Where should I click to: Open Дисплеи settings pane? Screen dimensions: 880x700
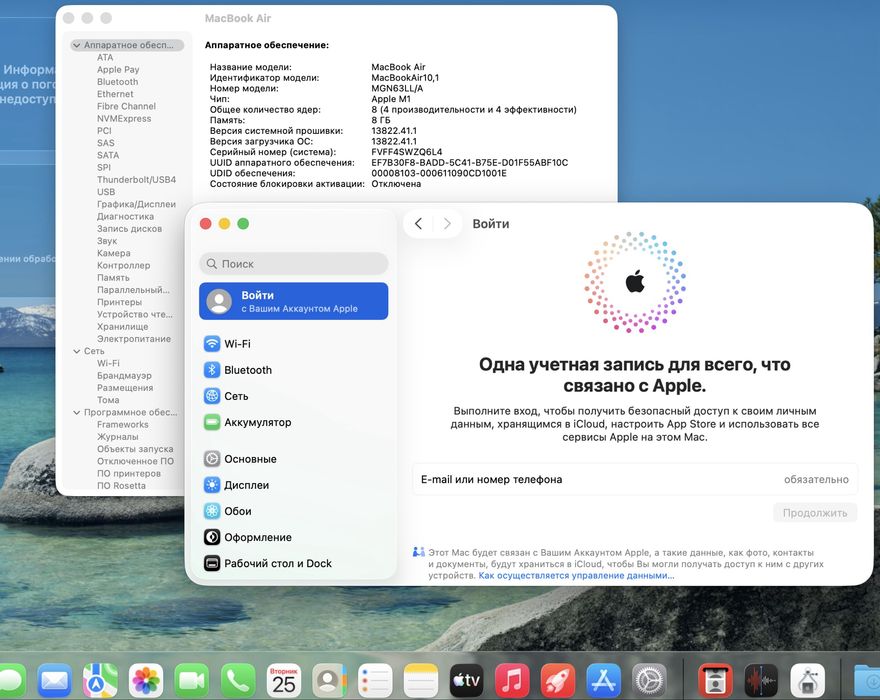tap(294, 485)
